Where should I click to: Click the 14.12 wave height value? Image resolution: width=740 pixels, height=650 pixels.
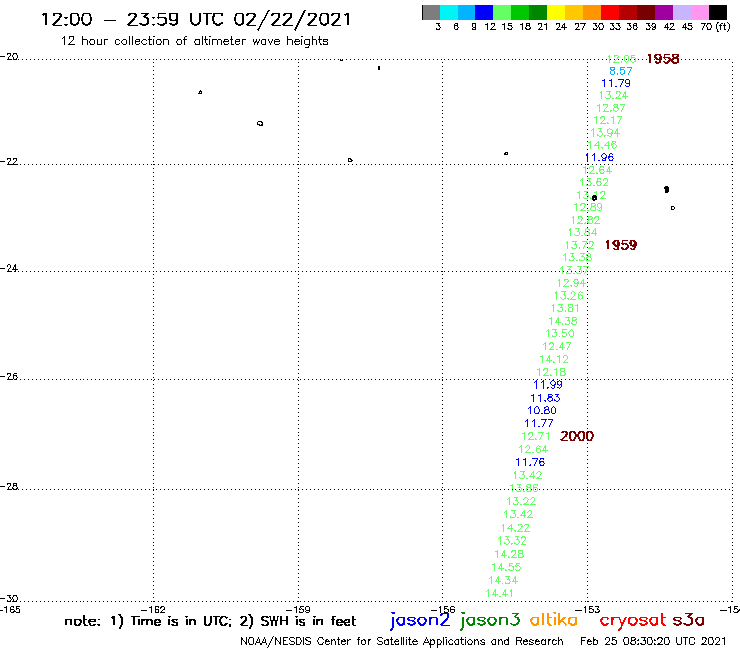554,359
